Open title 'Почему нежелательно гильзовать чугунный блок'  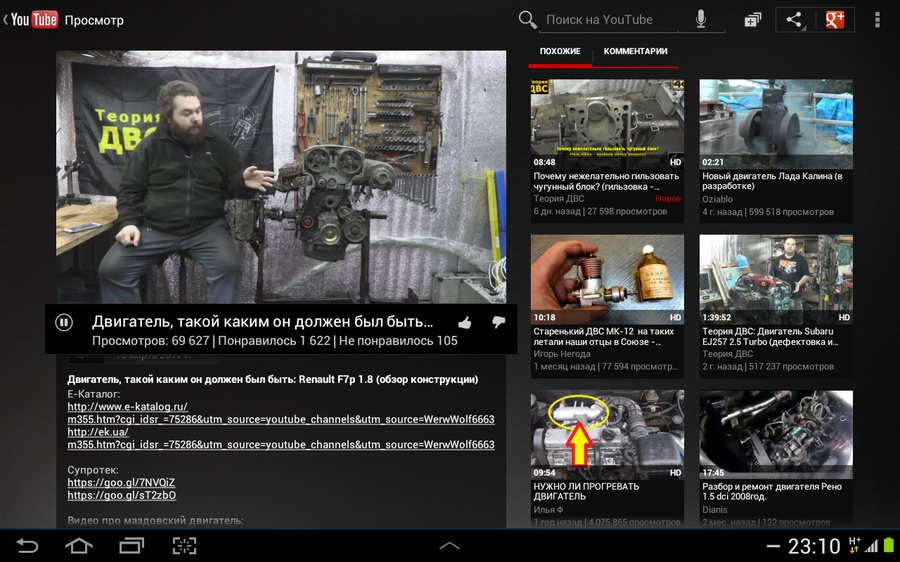[606, 181]
